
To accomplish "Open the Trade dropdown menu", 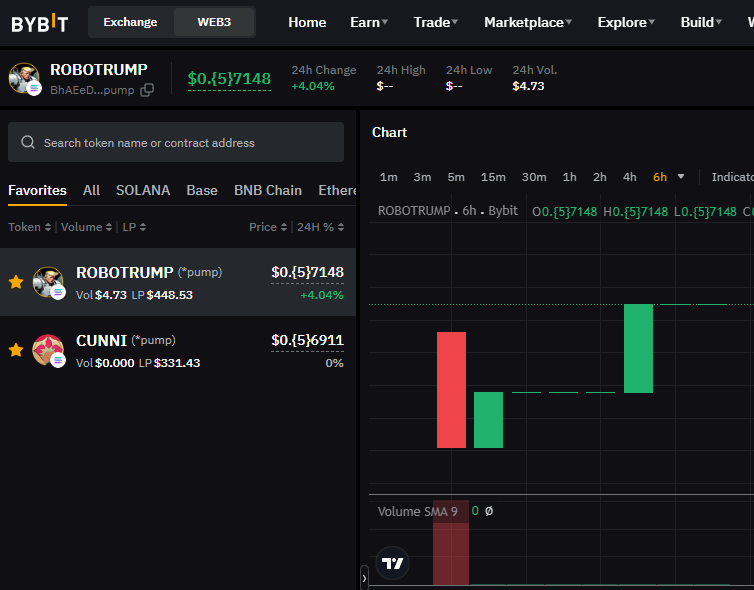I will click(436, 22).
